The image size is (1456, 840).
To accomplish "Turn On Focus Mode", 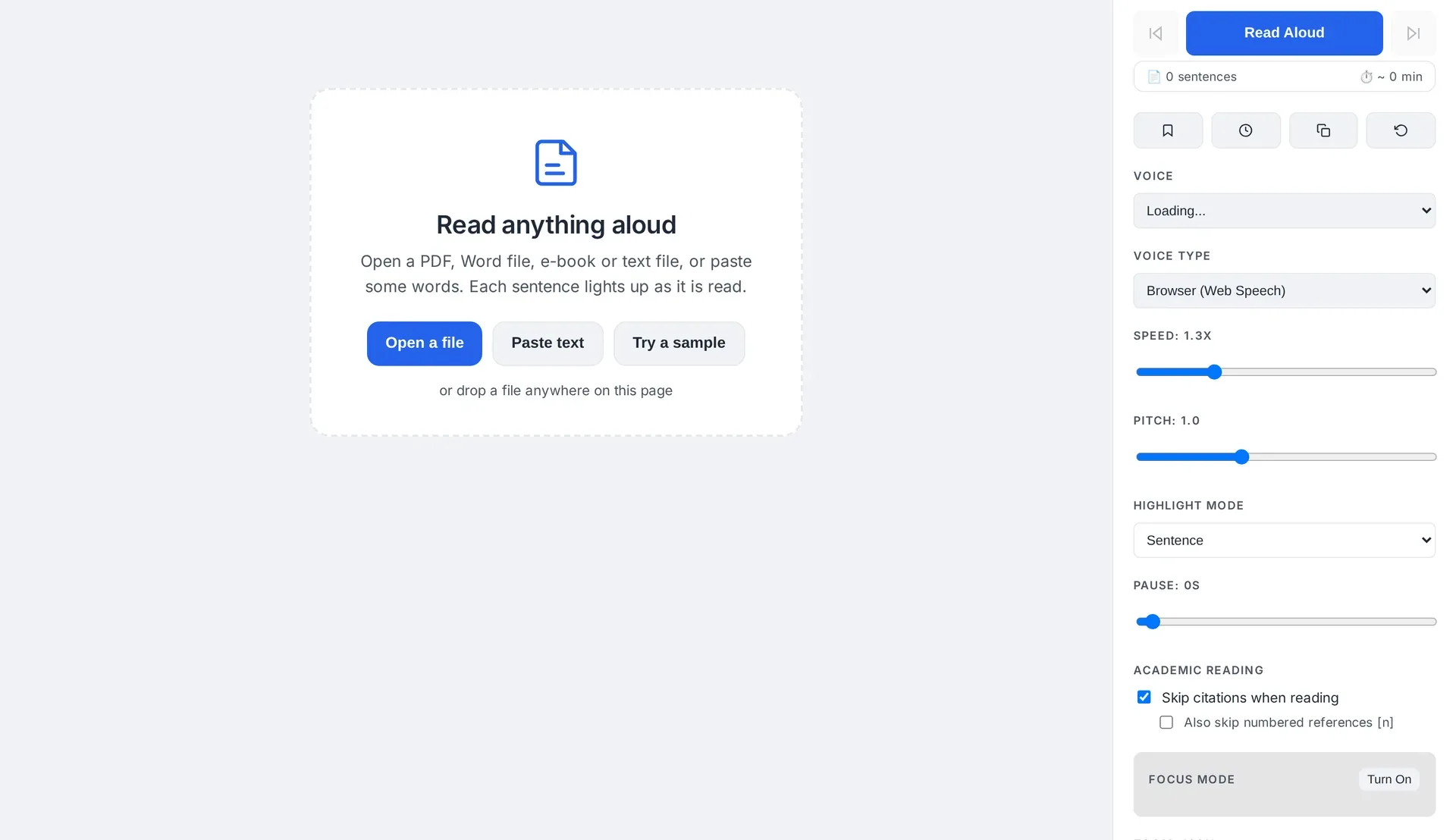I will [x=1389, y=779].
